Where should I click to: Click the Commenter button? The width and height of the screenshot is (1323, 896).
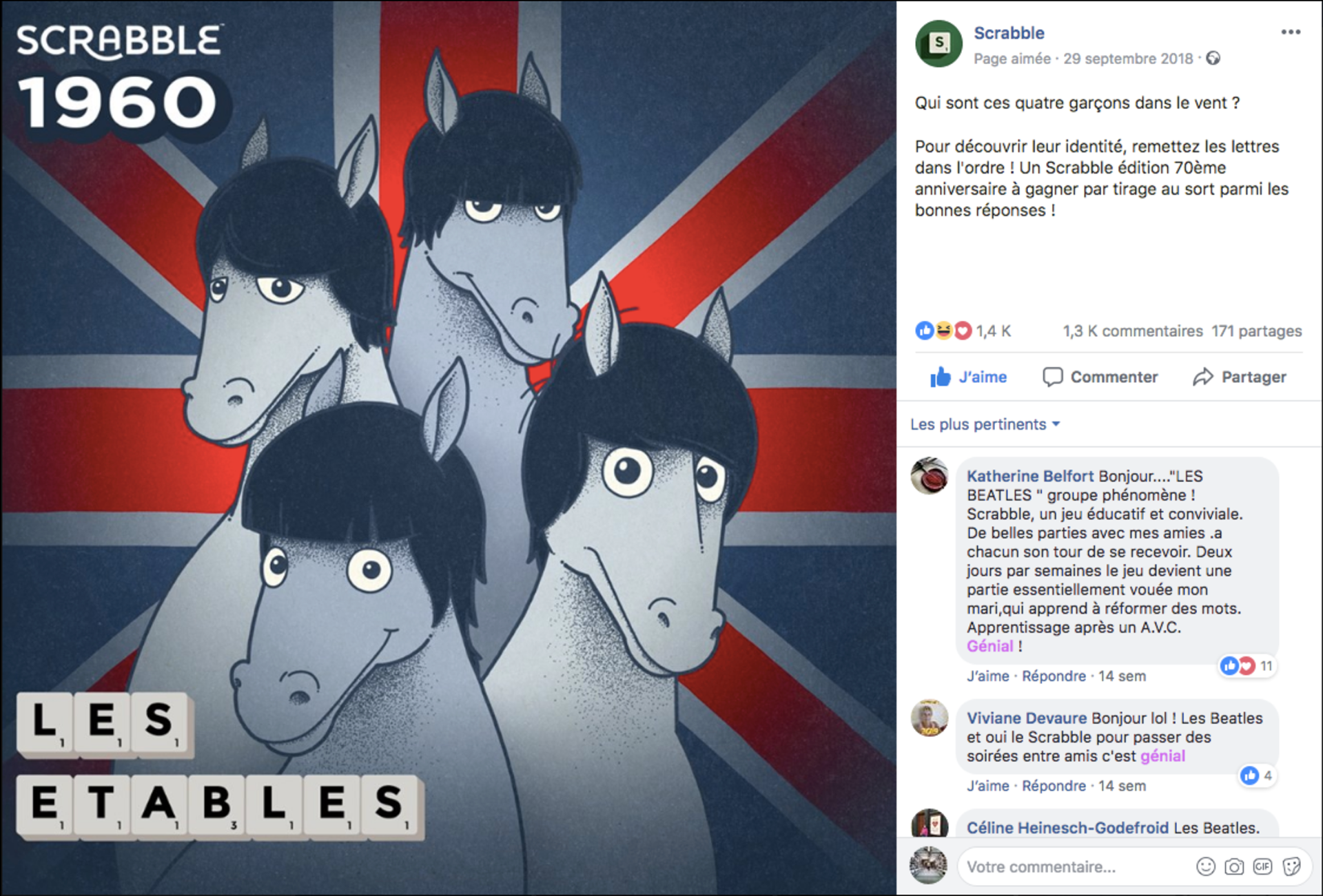point(1100,377)
